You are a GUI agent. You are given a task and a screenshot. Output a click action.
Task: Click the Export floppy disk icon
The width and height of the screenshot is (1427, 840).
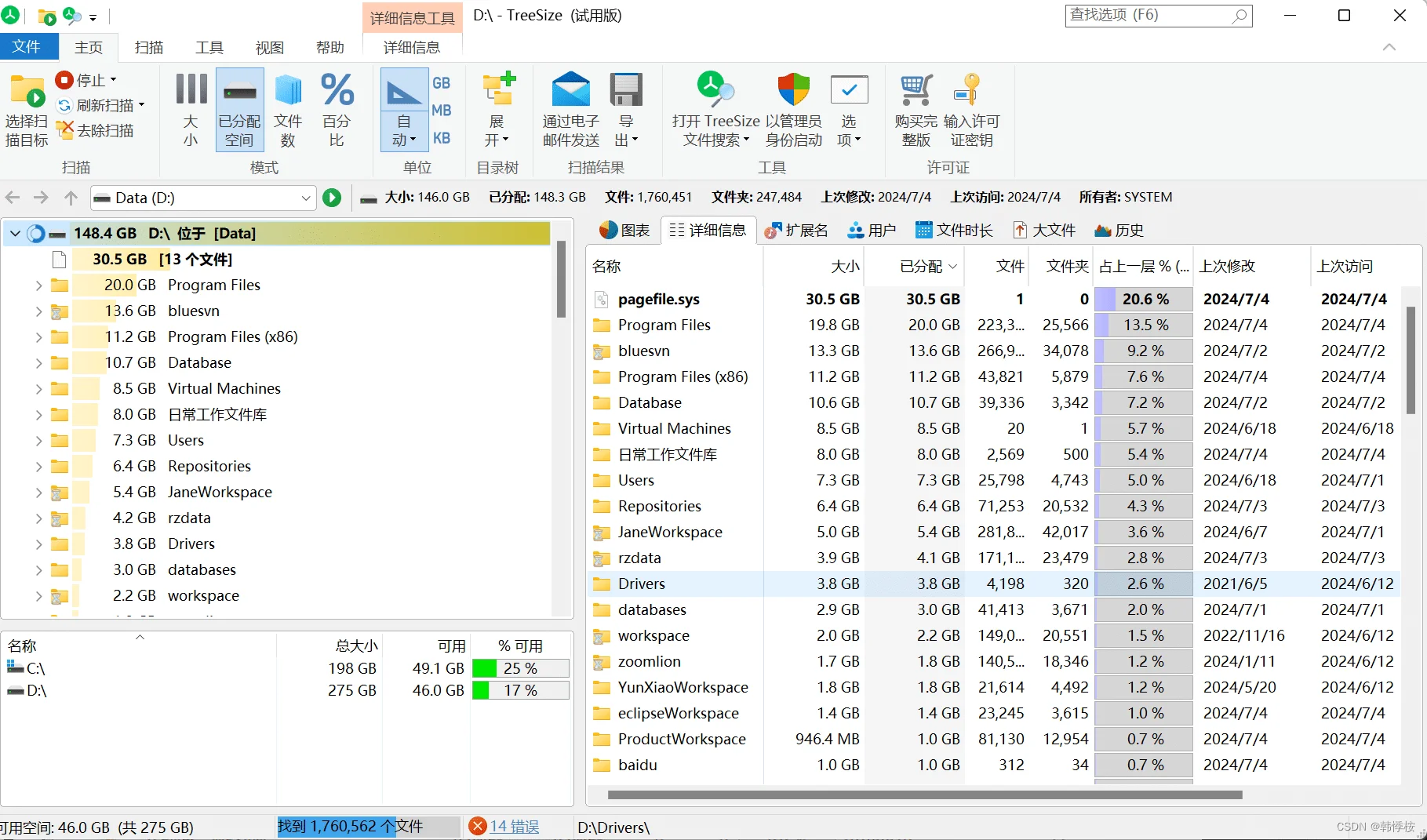[x=625, y=90]
